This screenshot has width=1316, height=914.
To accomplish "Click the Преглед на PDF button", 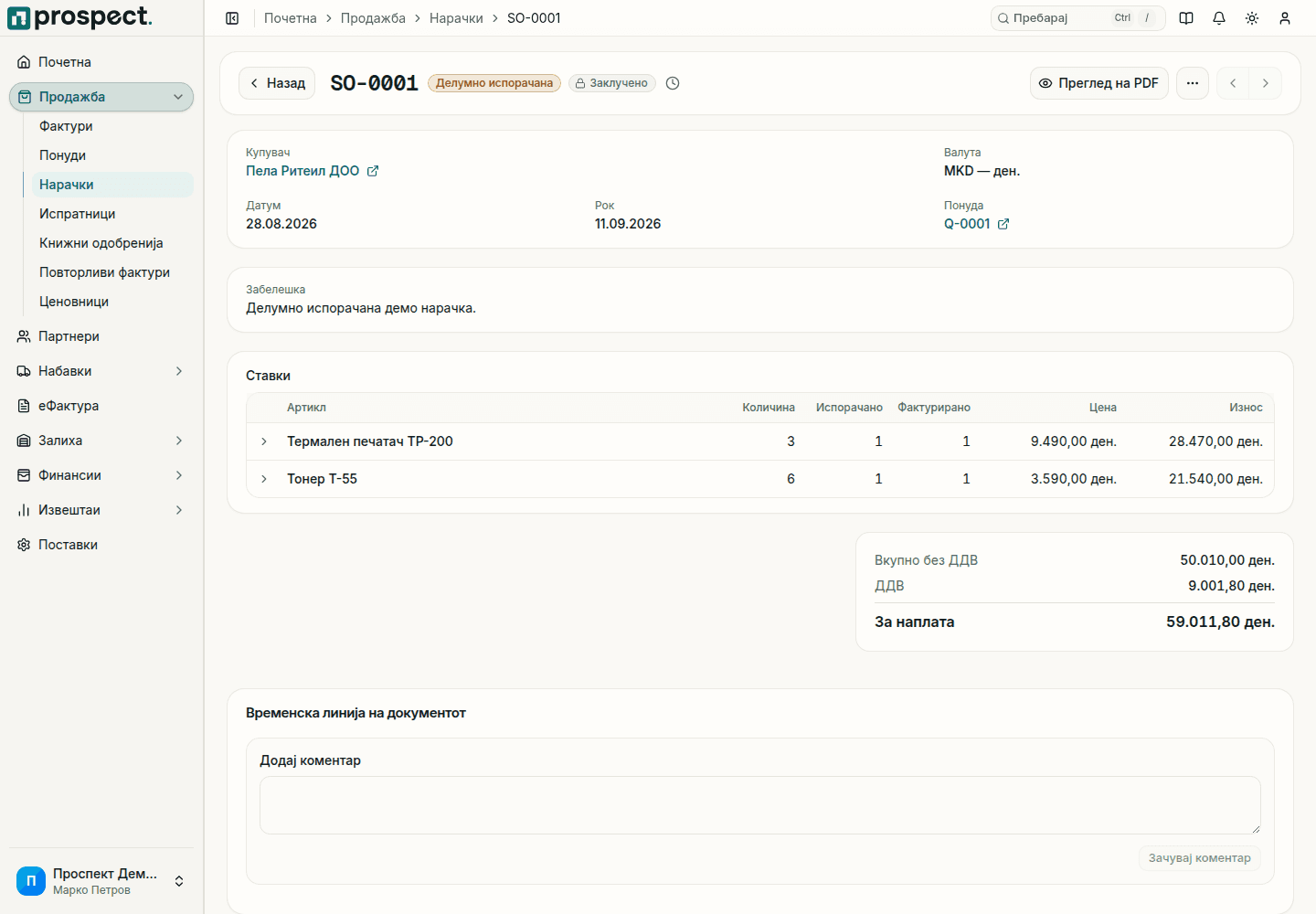I will point(1099,83).
